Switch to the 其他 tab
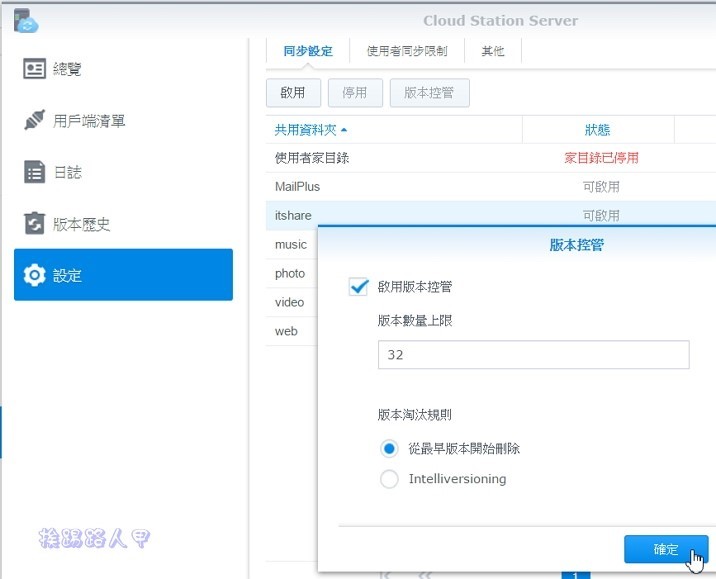This screenshot has height=579, width=716. (493, 51)
